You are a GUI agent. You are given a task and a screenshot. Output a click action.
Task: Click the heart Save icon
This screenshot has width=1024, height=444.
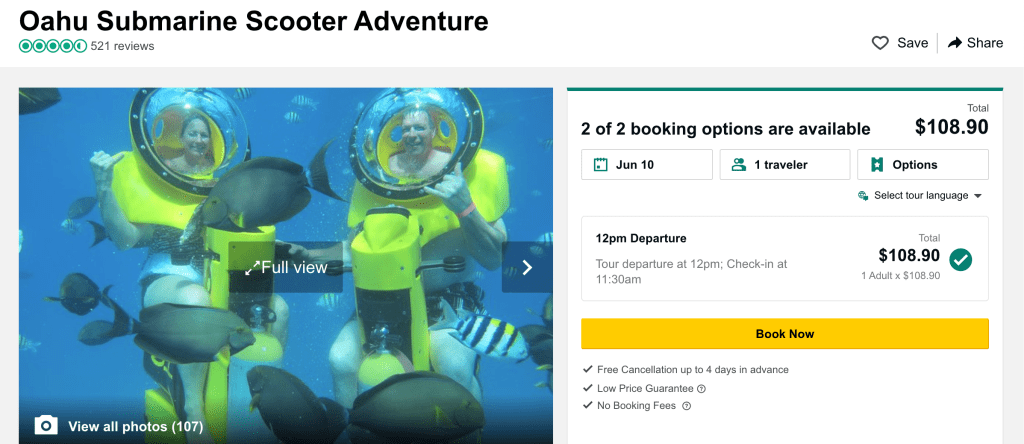880,43
